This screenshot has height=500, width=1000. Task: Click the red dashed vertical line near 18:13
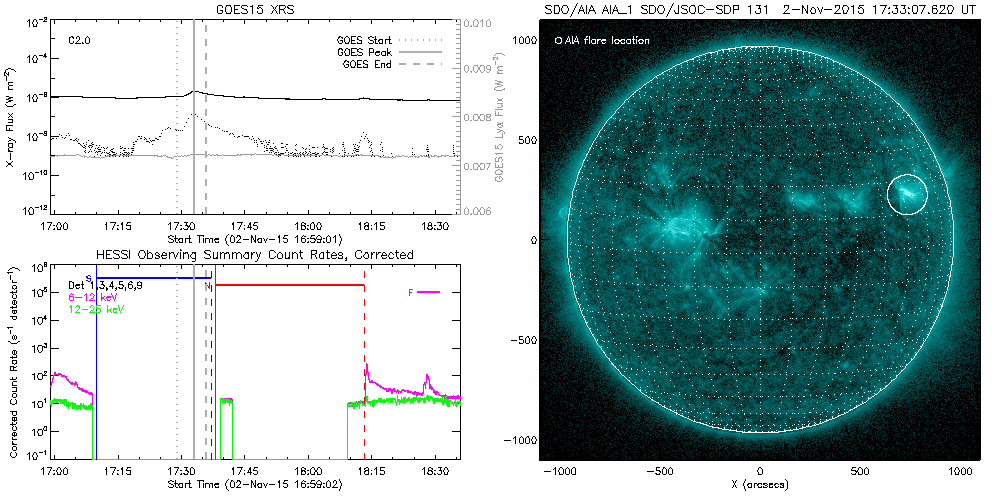pyautogui.click(x=364, y=362)
